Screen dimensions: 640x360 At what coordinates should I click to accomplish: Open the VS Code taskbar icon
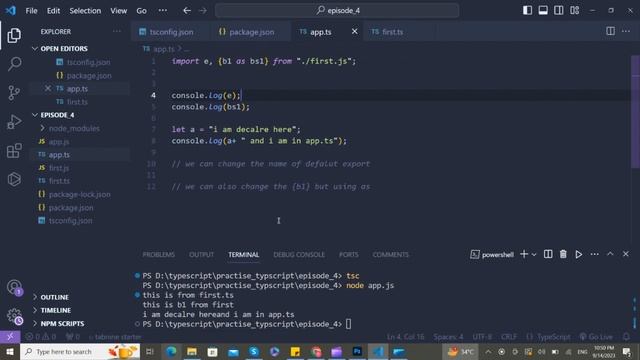[378, 351]
